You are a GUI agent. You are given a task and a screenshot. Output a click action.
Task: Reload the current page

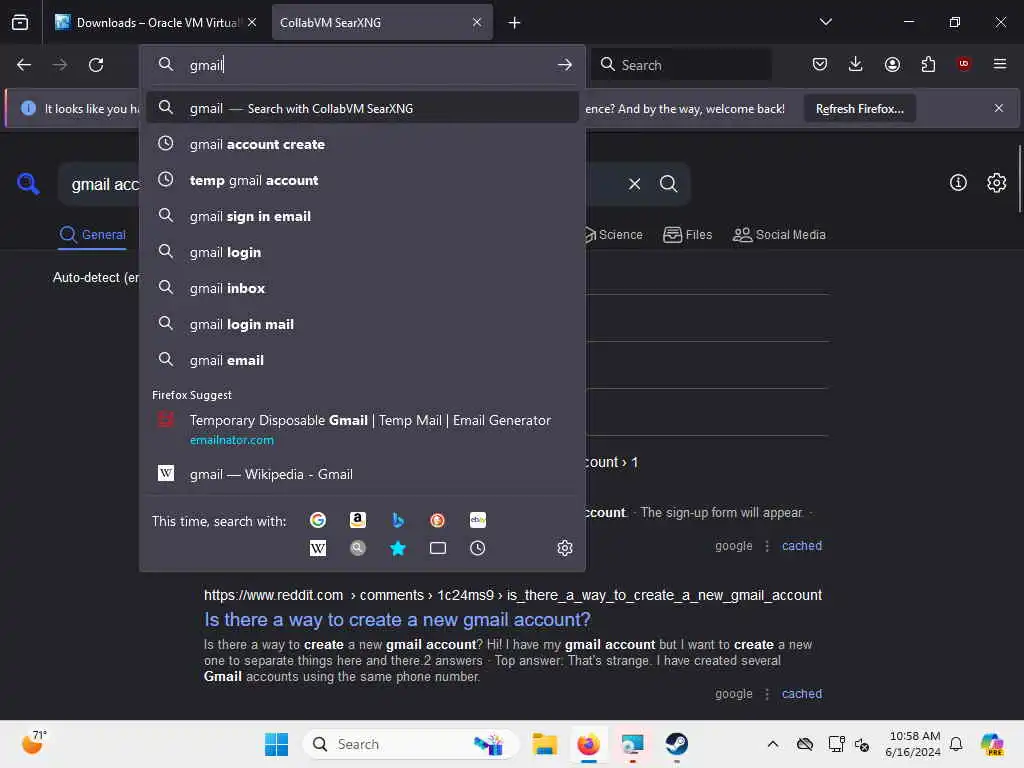(x=96, y=65)
